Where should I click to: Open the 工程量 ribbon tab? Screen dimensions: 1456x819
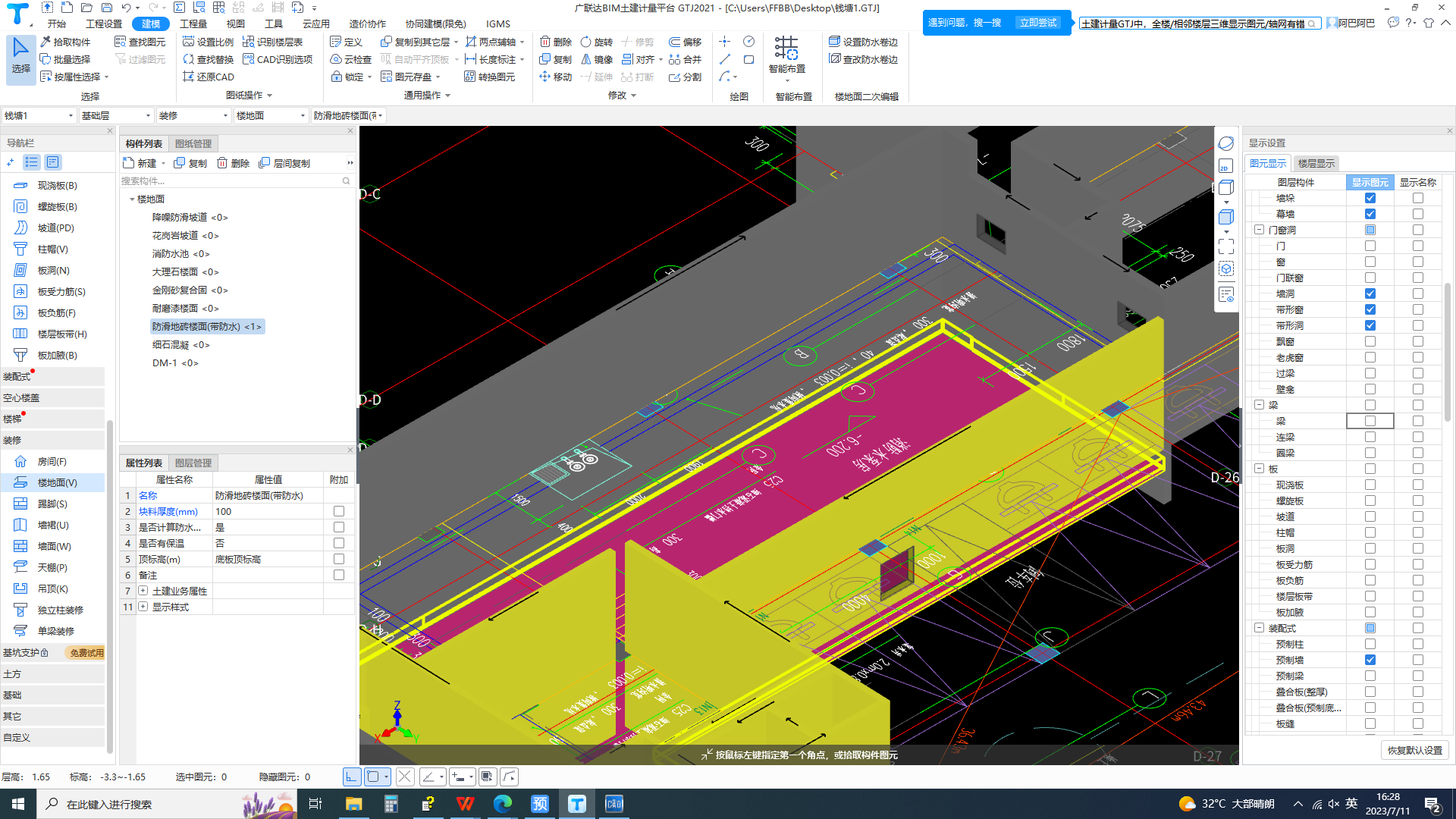coord(193,24)
